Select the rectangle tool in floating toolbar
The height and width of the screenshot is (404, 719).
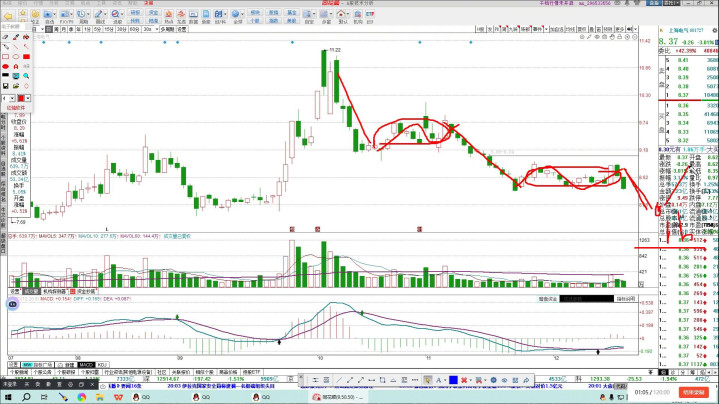382,380
